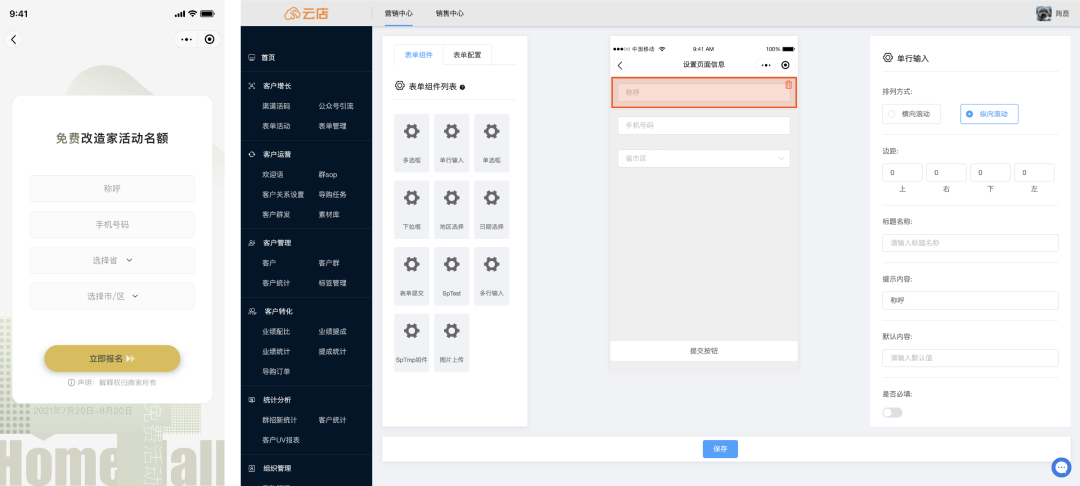Add the 单行输入 component
The width and height of the screenshot is (1080, 486).
point(451,142)
